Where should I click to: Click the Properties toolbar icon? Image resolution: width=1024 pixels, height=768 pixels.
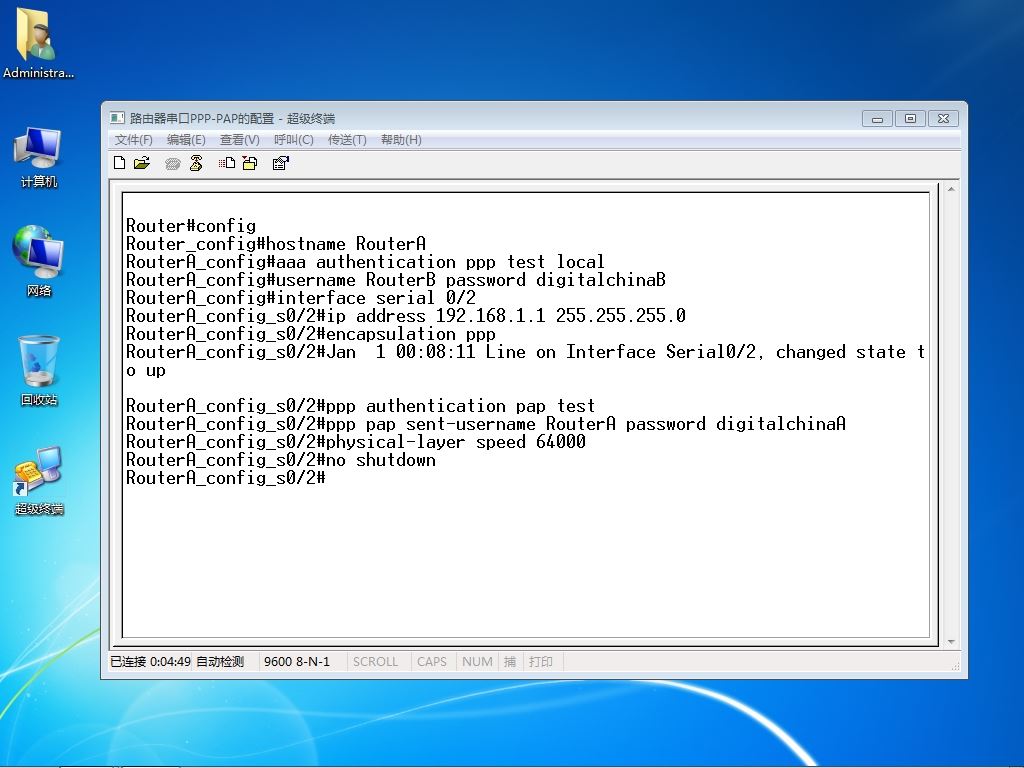(281, 163)
